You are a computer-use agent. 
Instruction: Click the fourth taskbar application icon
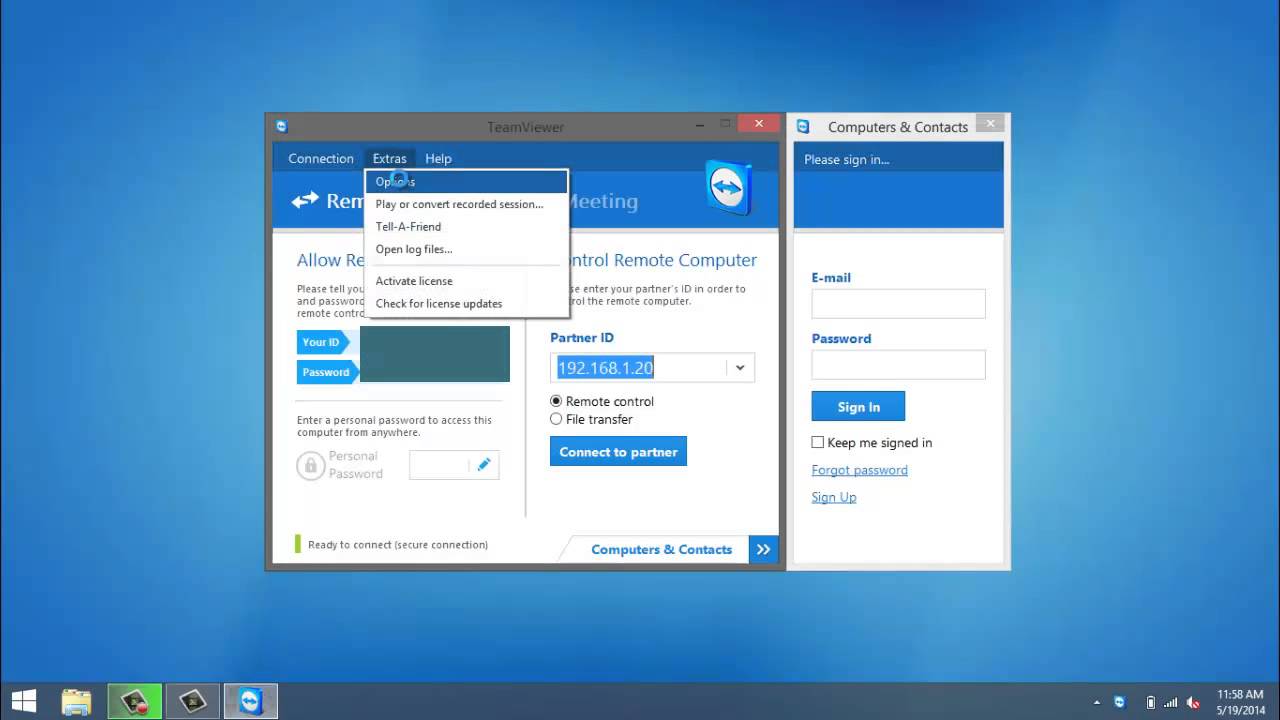(193, 701)
